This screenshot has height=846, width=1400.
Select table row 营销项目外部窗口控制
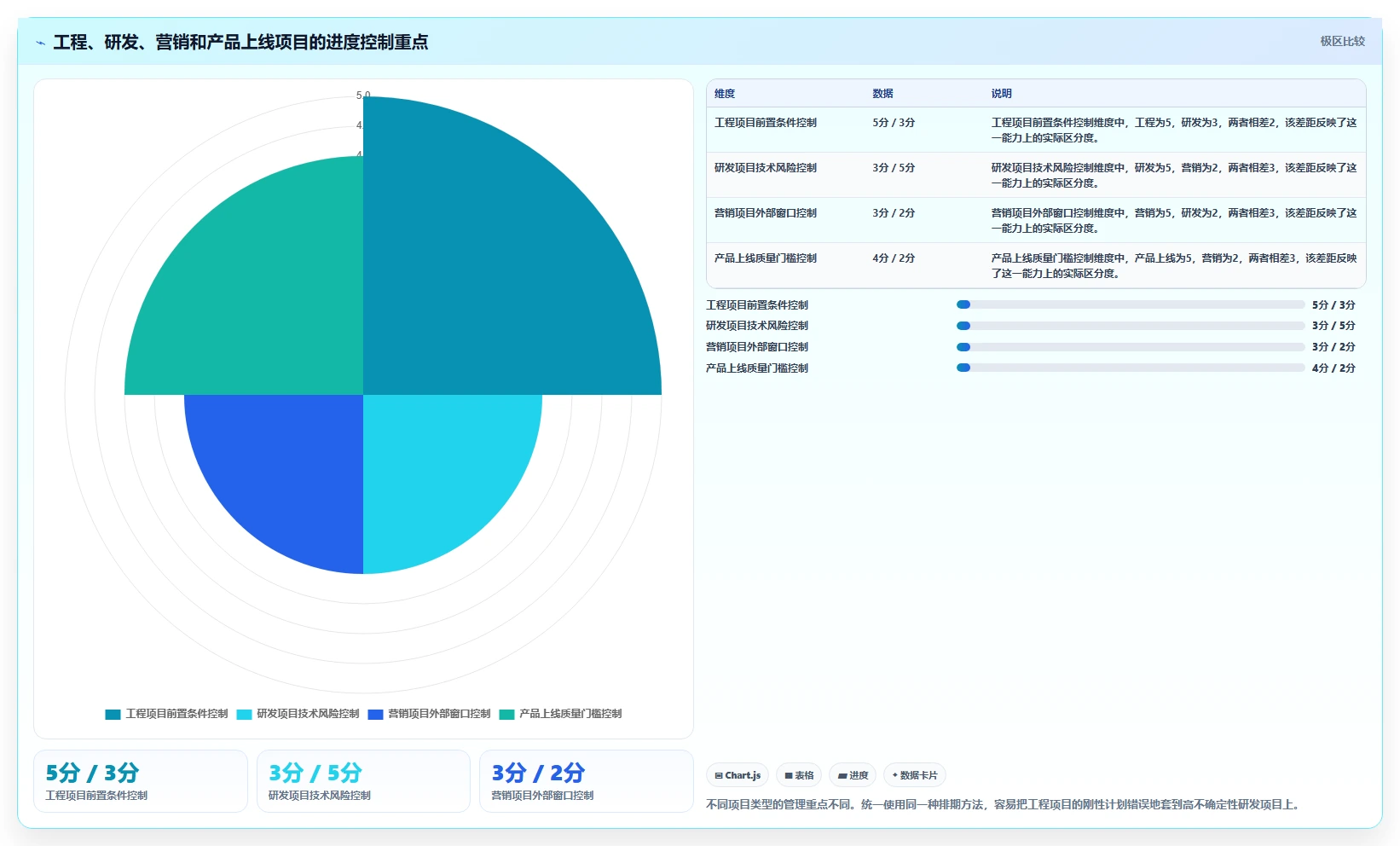point(1036,221)
